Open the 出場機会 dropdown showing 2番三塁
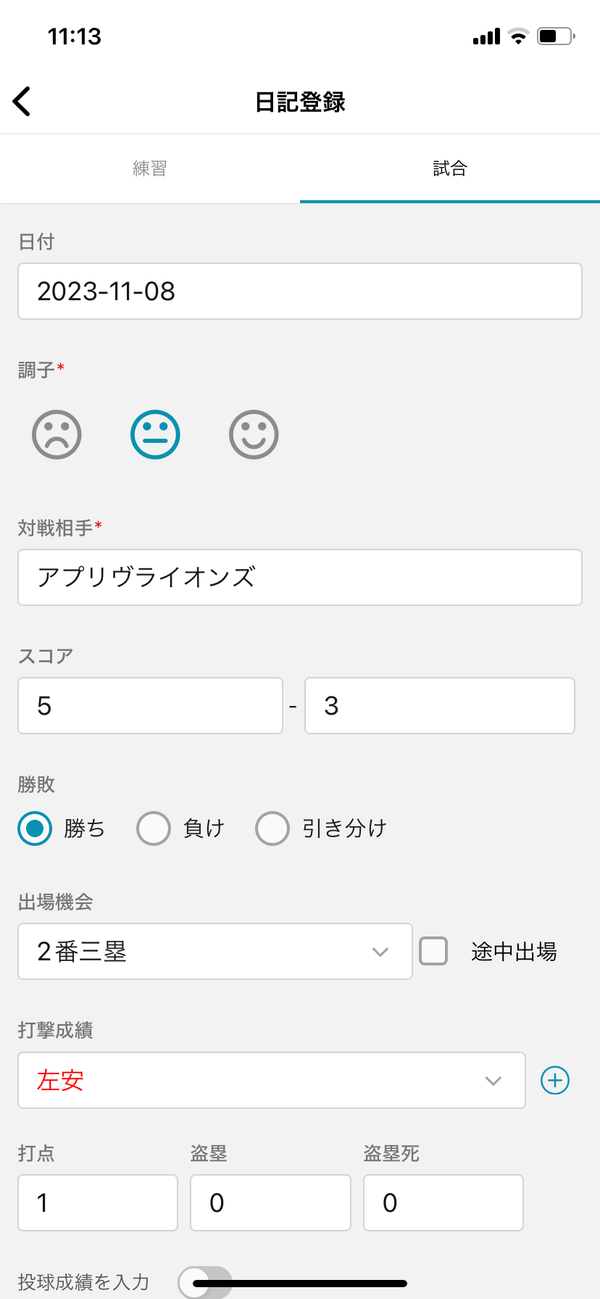 (215, 951)
